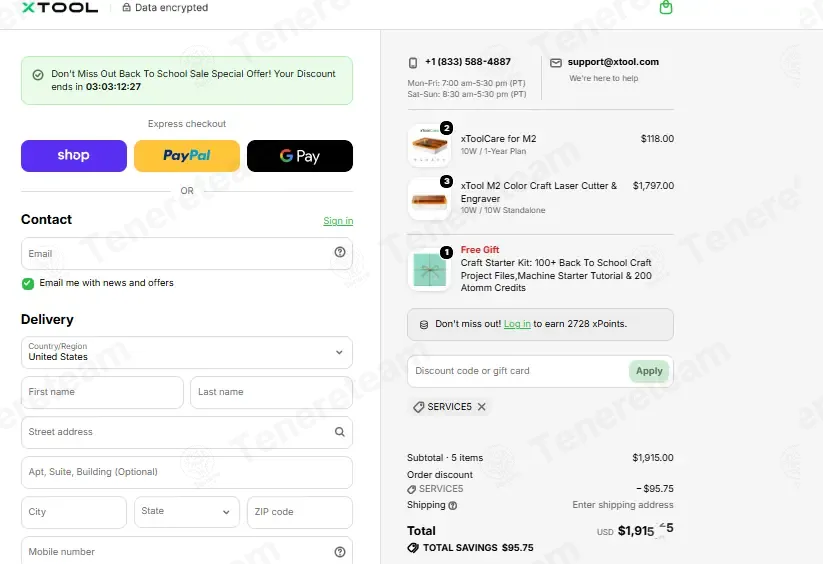Viewport: 823px width, 564px height.
Task: Open the Country/Region dropdown
Action: pos(187,352)
